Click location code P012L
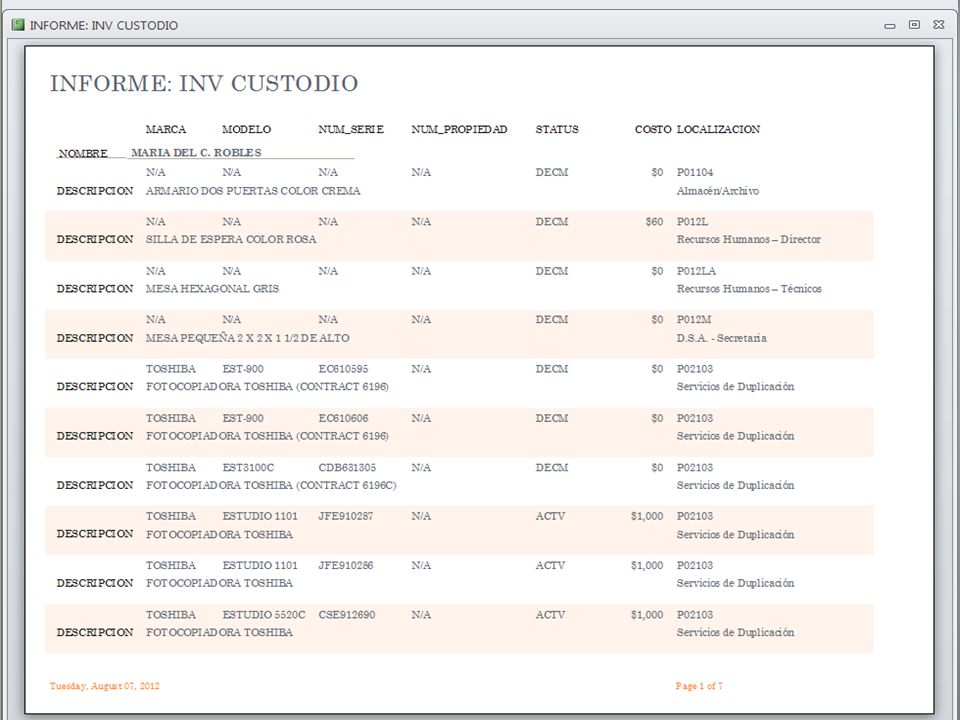Viewport: 960px width, 720px height. point(692,222)
